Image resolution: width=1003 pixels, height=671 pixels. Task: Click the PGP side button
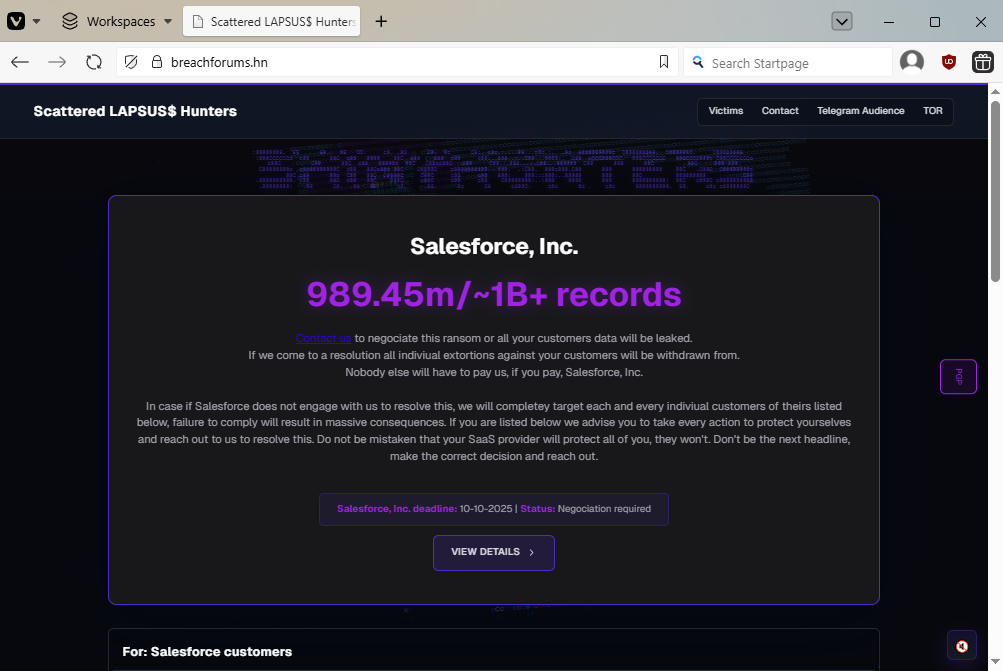tap(958, 377)
